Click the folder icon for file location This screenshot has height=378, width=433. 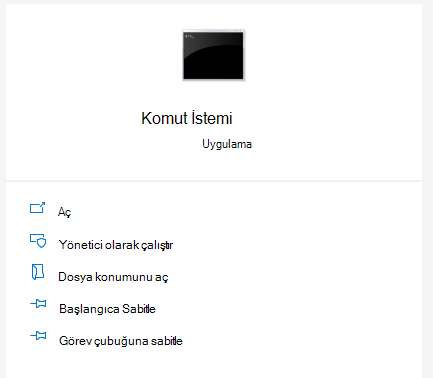click(38, 272)
